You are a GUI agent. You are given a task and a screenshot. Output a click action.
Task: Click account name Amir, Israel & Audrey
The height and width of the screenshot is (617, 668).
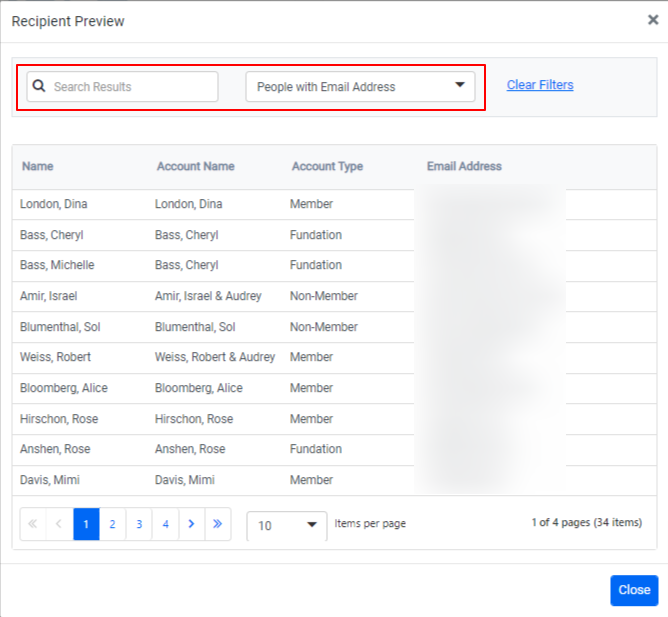click(x=208, y=296)
